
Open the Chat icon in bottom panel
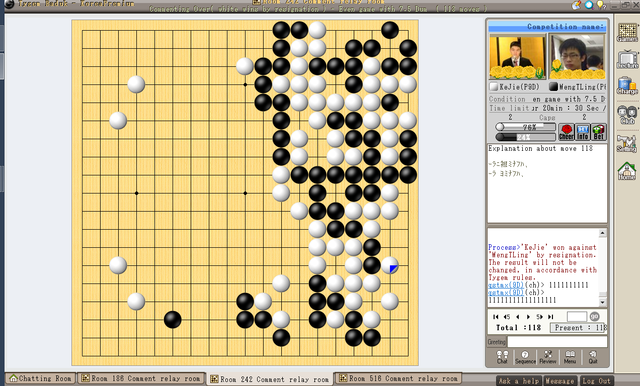502,357
